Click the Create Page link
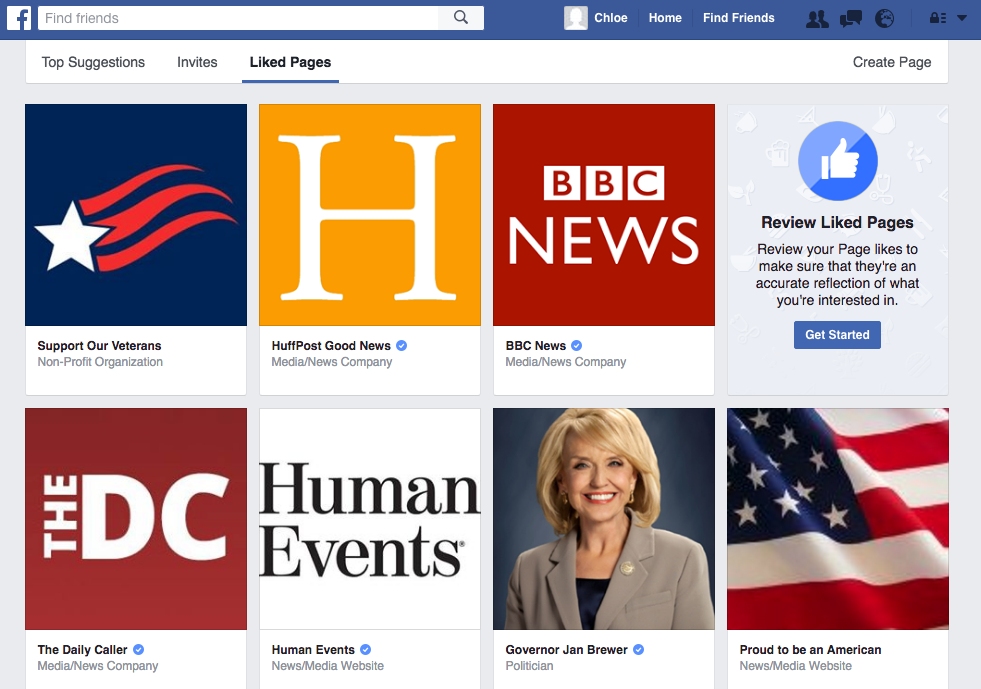Image resolution: width=981 pixels, height=689 pixels. point(892,62)
